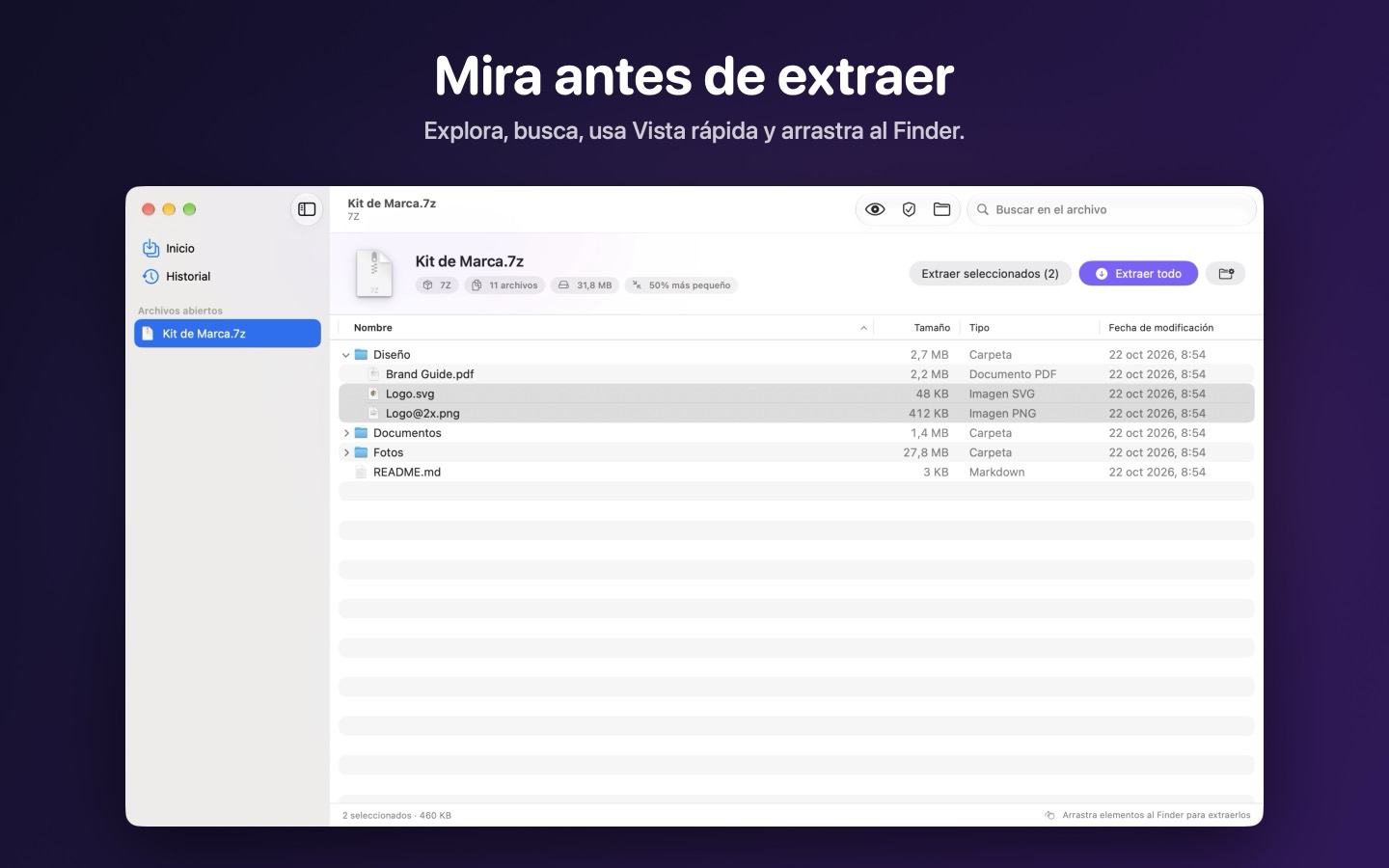Sort by Tipo column header
The image size is (1389, 868).
(x=979, y=328)
